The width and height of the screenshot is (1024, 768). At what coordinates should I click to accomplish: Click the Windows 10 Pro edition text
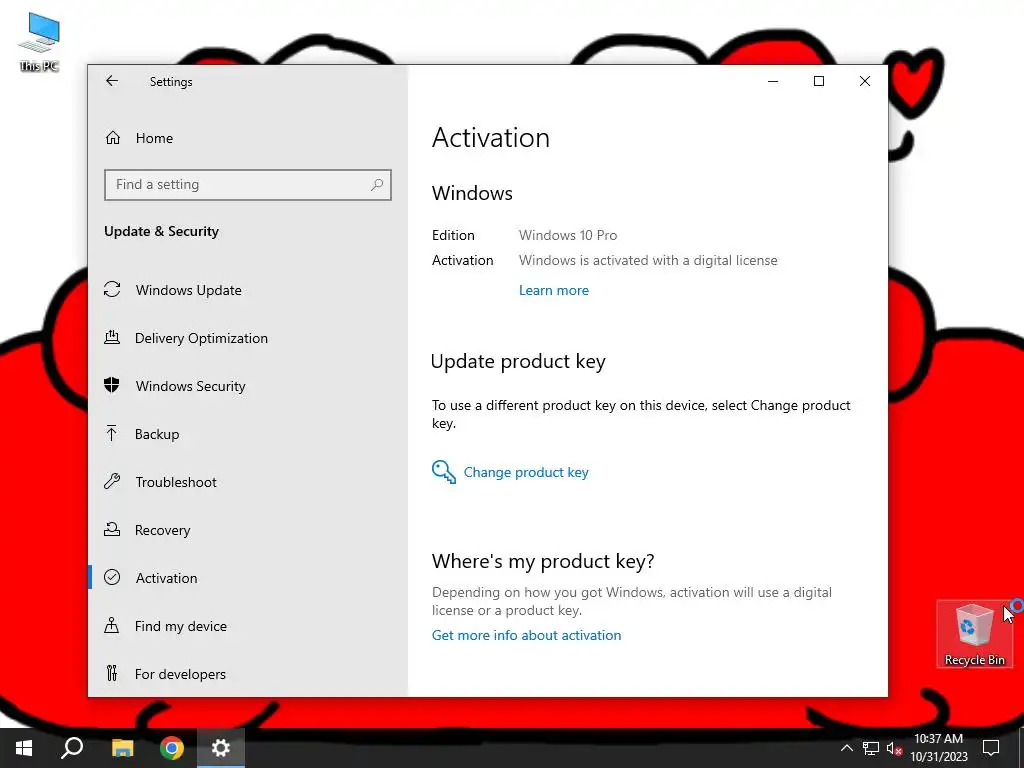pyautogui.click(x=568, y=235)
